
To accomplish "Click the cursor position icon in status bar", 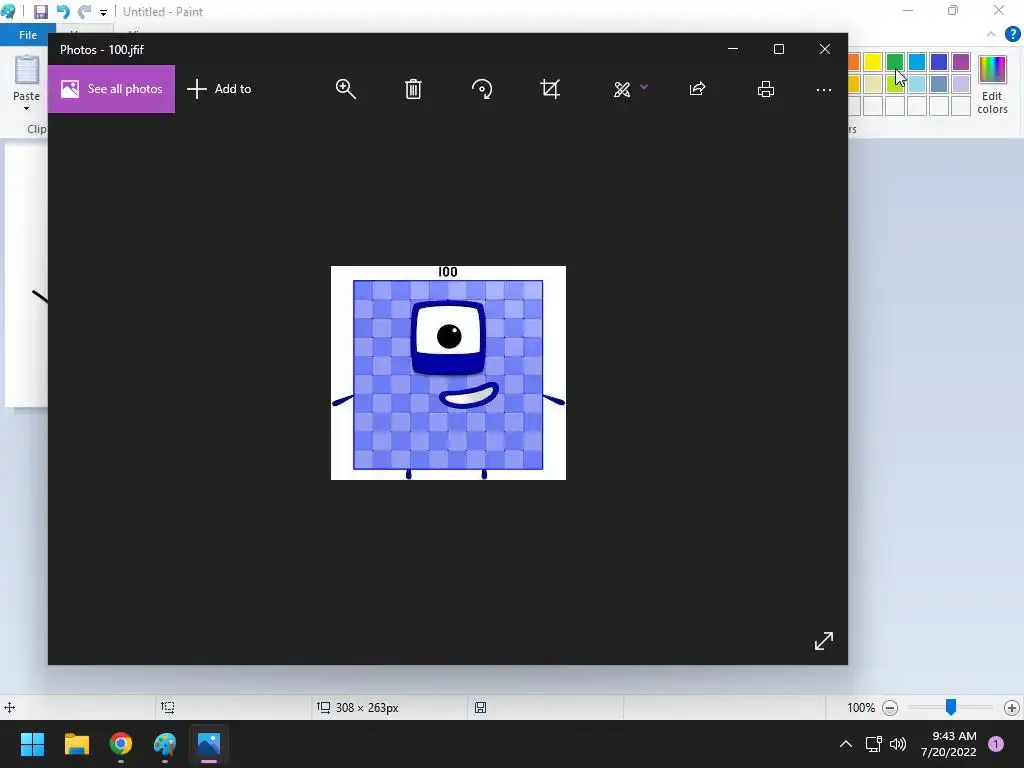I will point(10,707).
